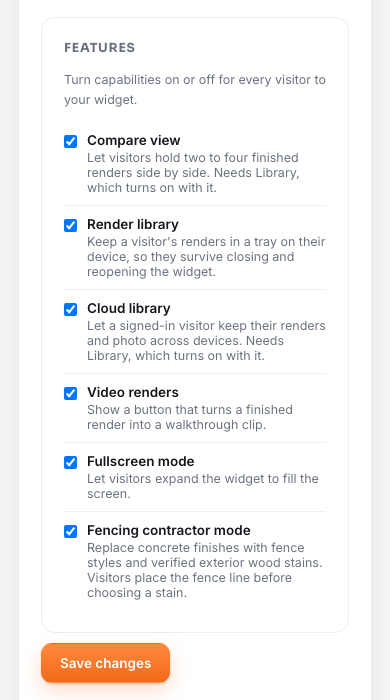Uncheck the Compare view checkbox
This screenshot has width=390, height=700.
(71, 142)
